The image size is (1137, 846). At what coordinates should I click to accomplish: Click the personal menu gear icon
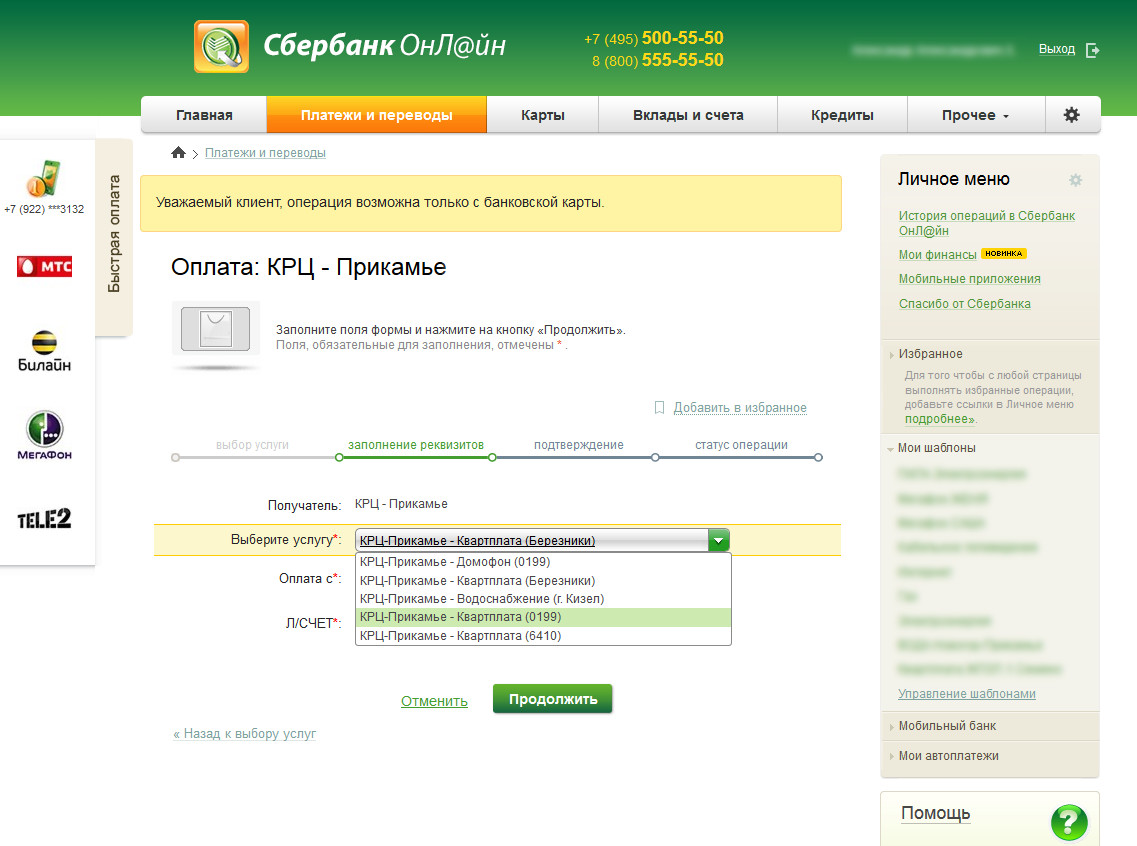(x=1075, y=180)
